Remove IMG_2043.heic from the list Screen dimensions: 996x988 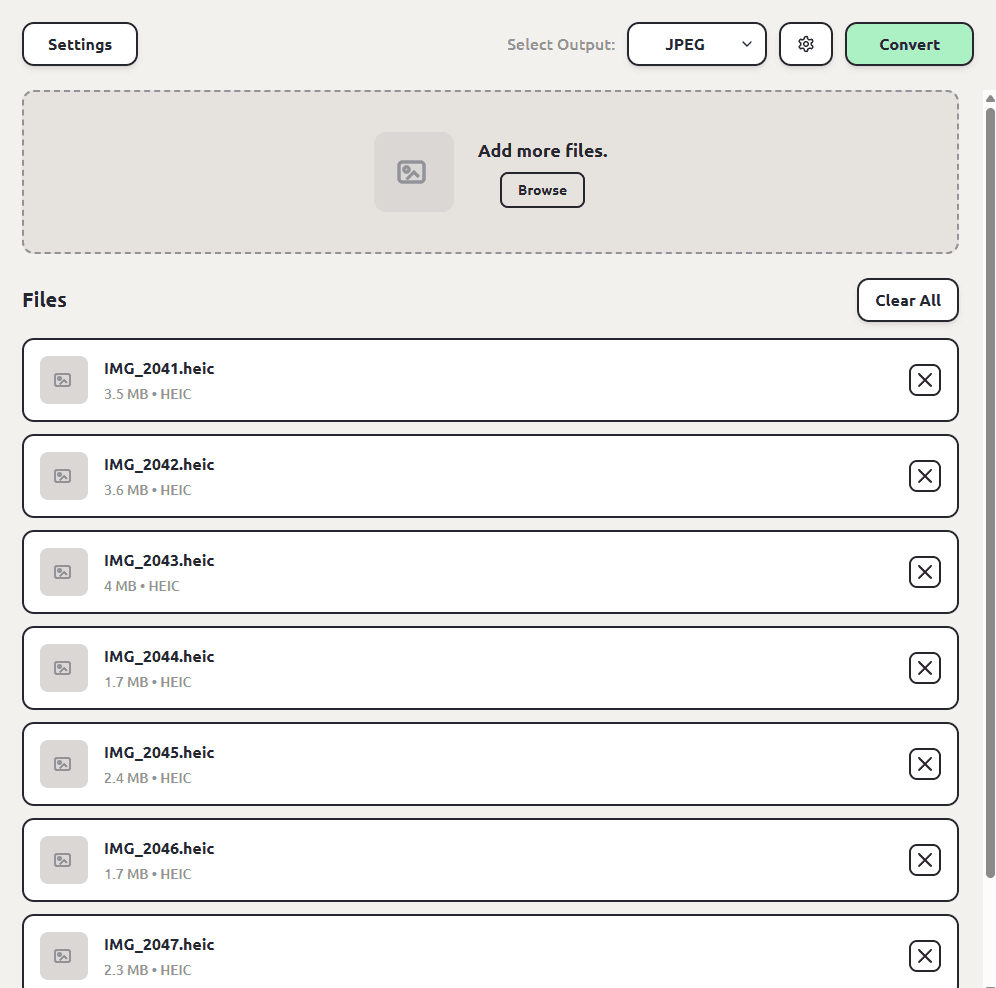coord(925,572)
